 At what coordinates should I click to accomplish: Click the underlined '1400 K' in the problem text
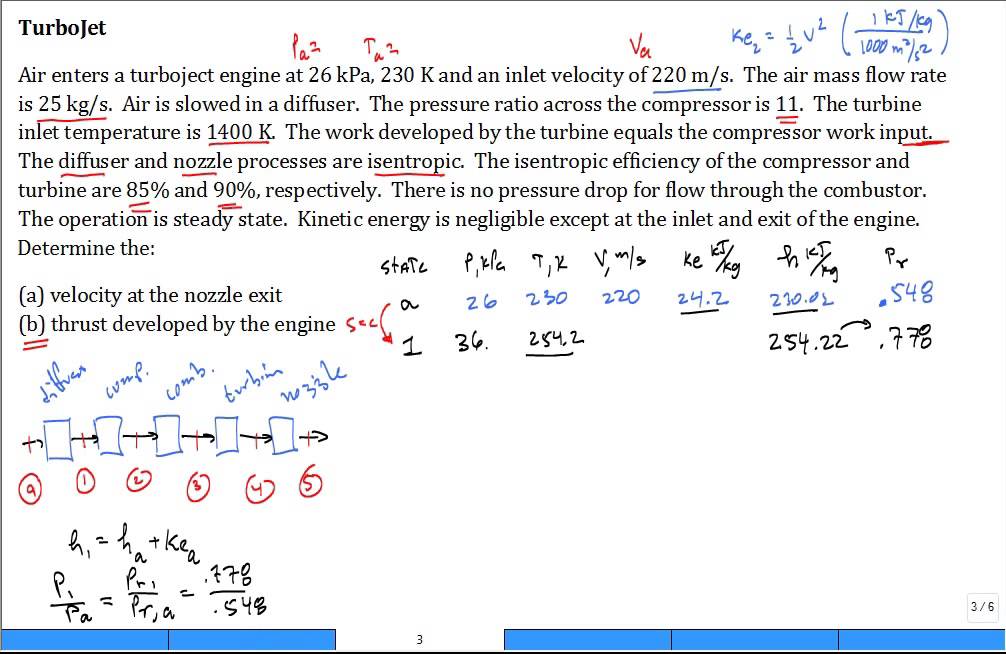241,132
